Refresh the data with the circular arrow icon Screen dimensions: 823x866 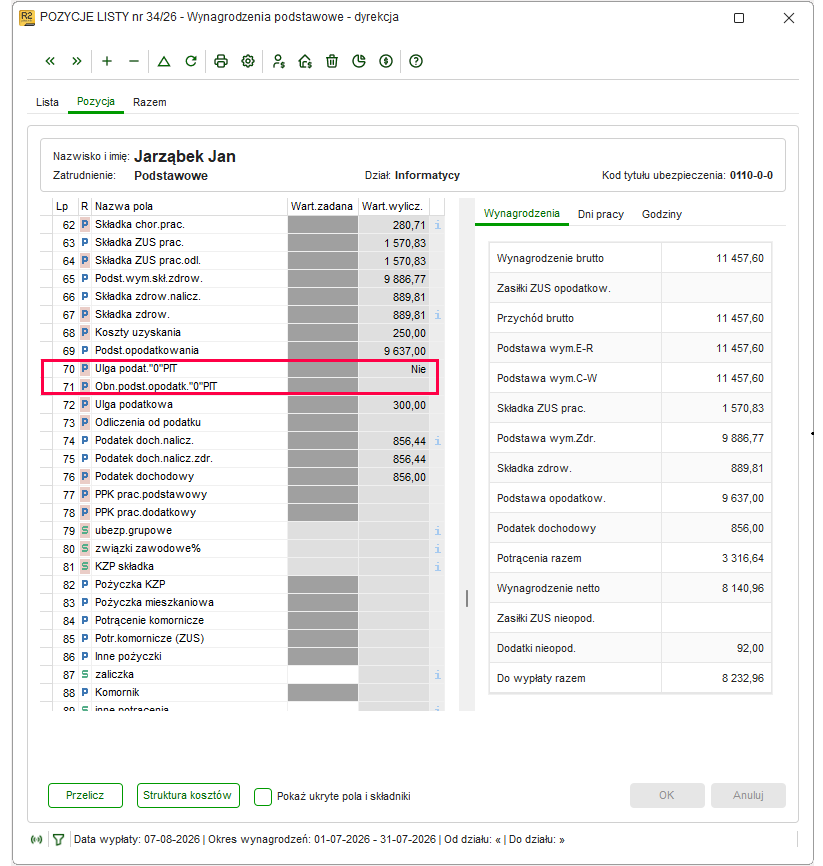[191, 61]
